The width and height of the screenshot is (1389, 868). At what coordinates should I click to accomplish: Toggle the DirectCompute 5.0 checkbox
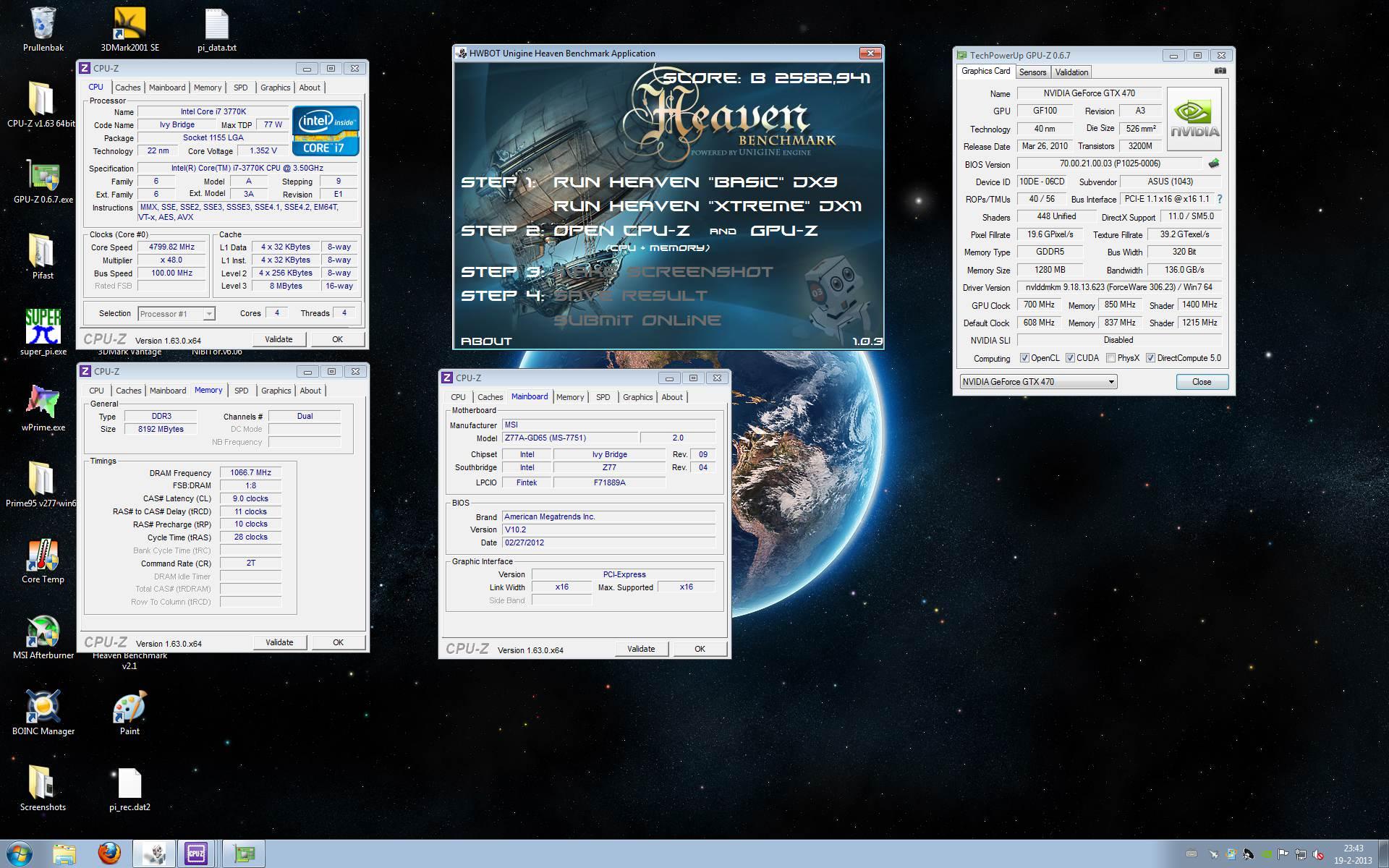tap(1150, 358)
